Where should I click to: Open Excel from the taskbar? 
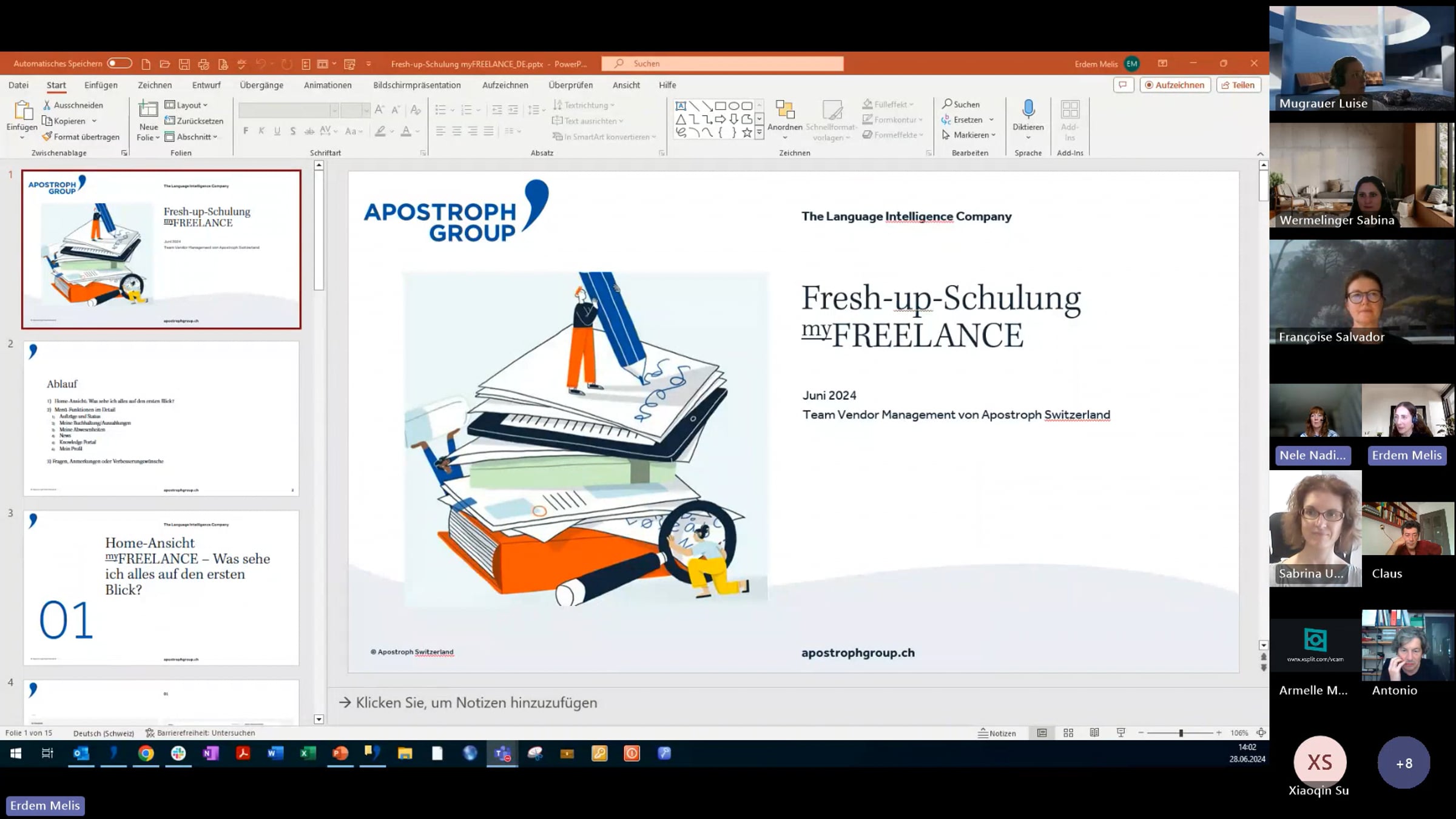(x=308, y=753)
